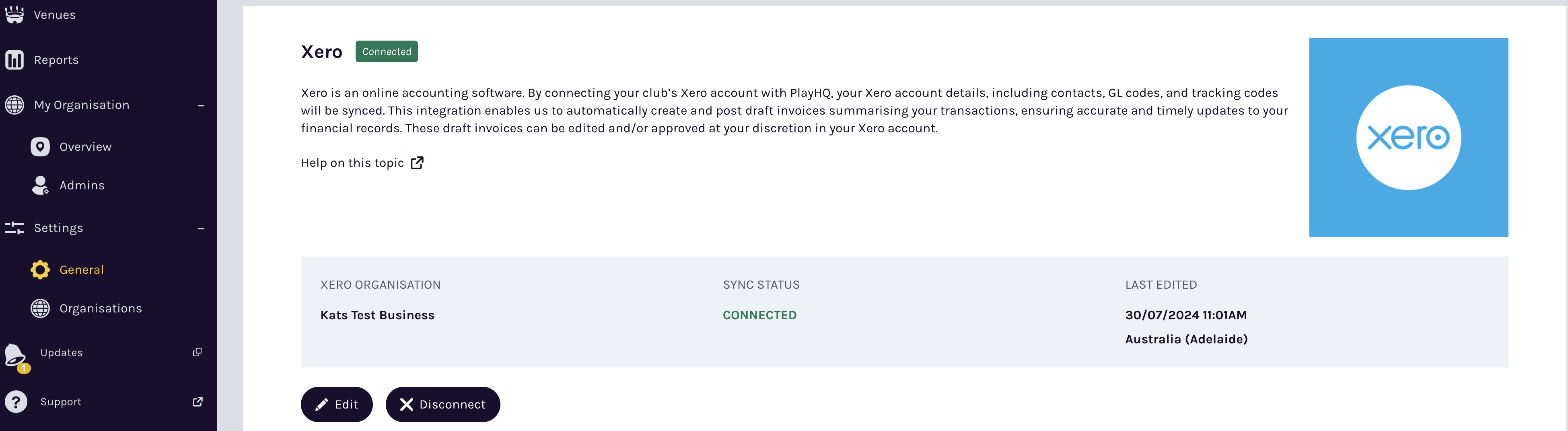The image size is (1568, 431).
Task: Click the Reports bar-chart icon
Action: [15, 59]
